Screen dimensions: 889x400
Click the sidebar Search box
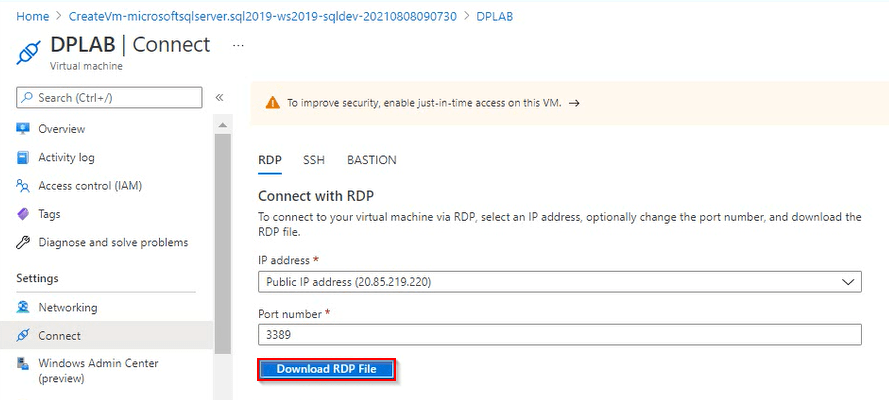click(x=110, y=97)
